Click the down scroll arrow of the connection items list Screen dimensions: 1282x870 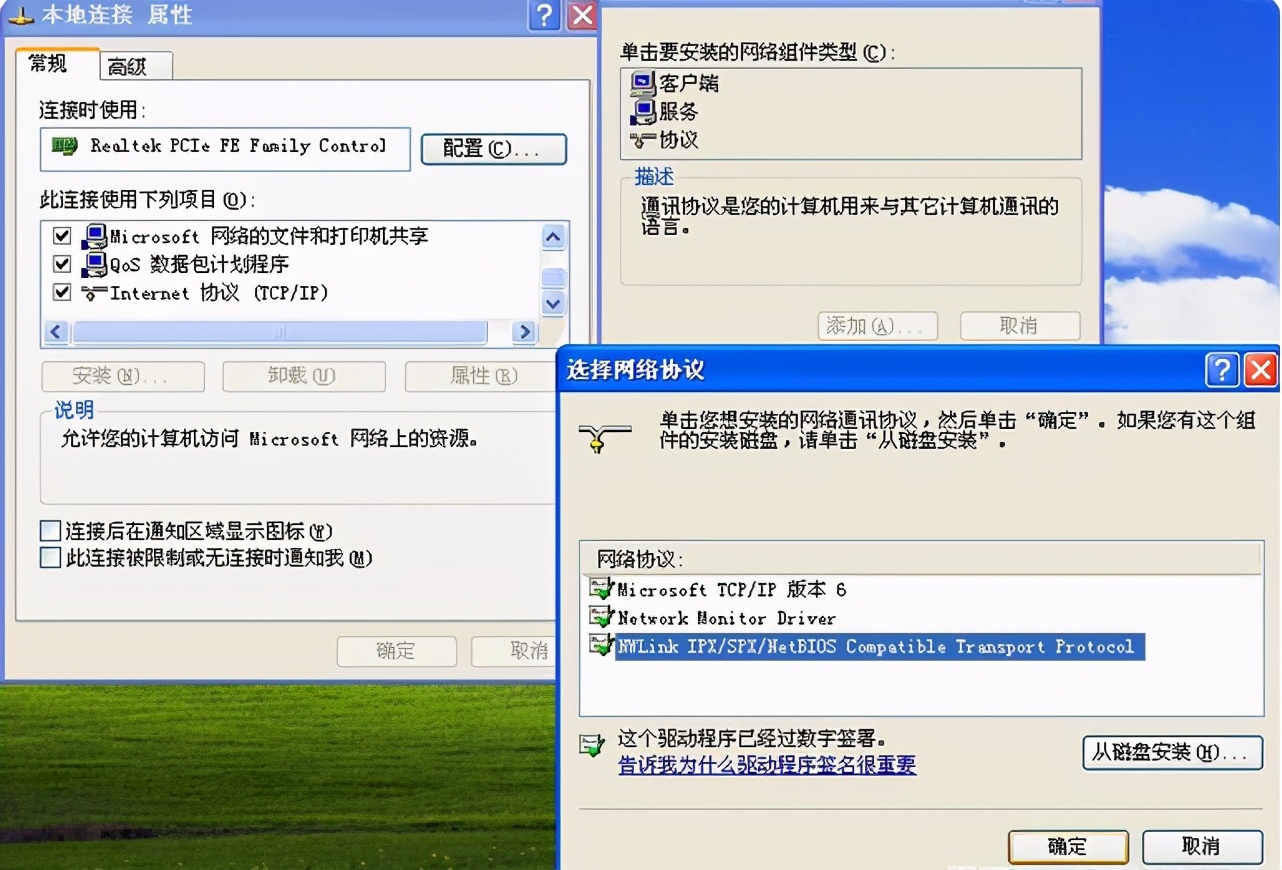(553, 303)
